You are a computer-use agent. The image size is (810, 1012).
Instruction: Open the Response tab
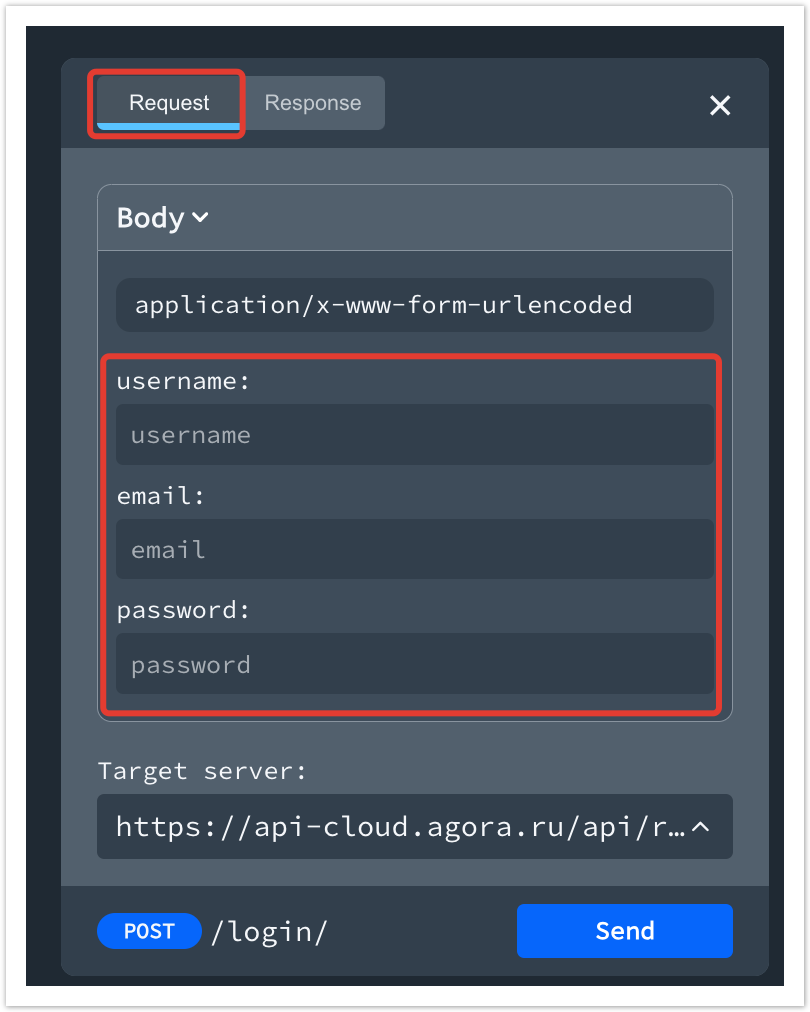pyautogui.click(x=313, y=103)
